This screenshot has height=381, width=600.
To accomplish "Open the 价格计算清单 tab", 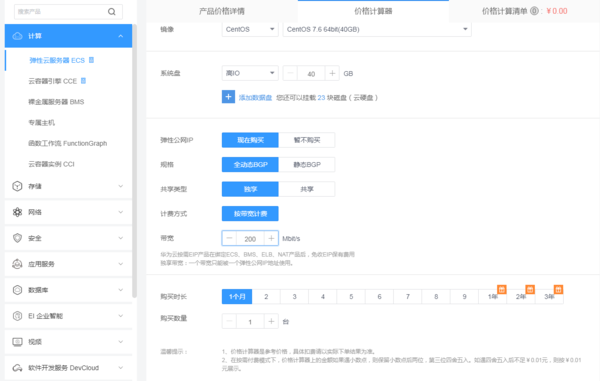I will coord(524,11).
